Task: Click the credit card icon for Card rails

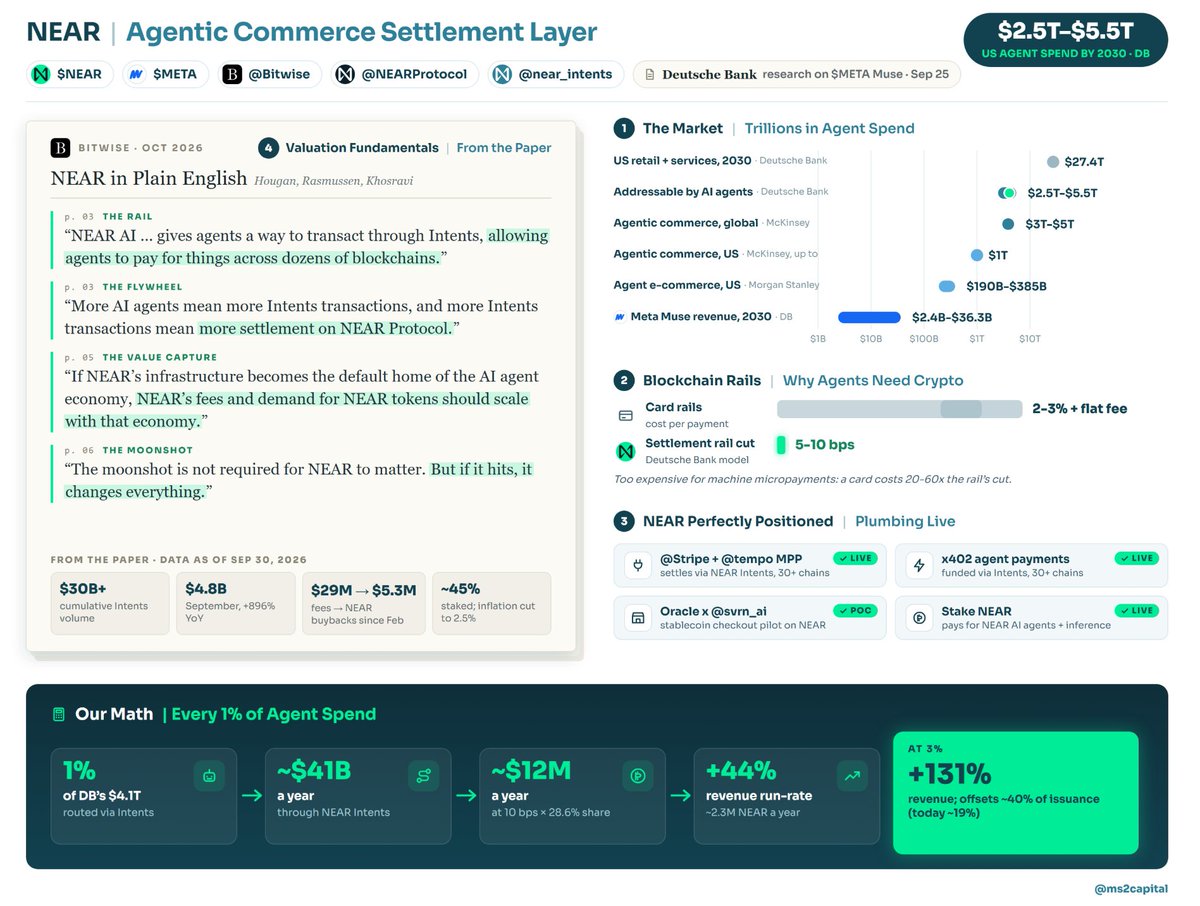Action: (x=626, y=415)
